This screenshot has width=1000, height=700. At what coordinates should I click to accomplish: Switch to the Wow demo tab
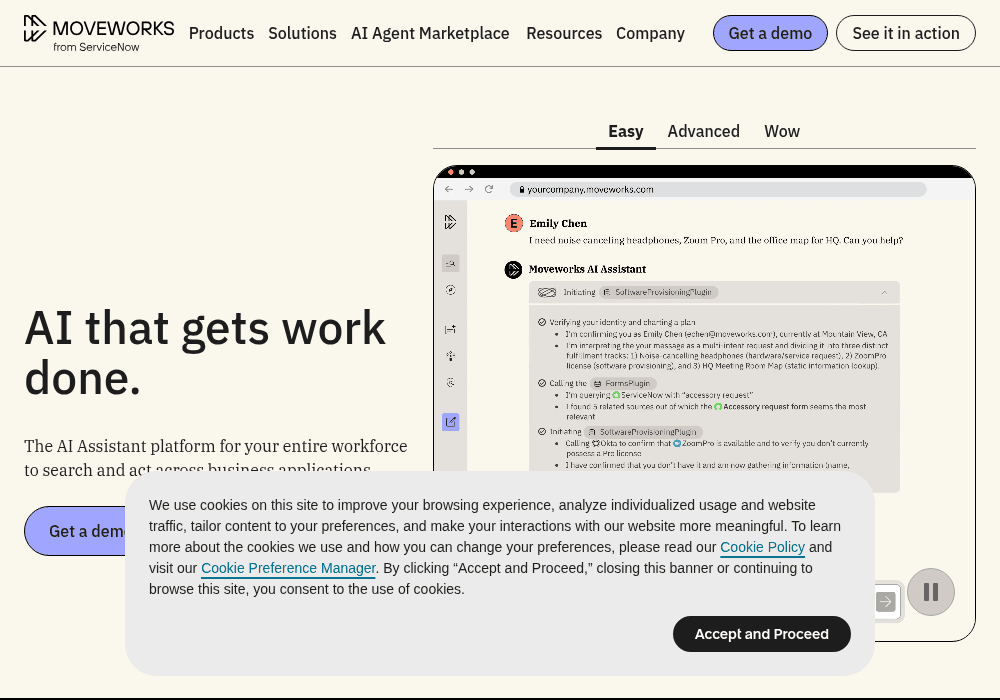[782, 132]
